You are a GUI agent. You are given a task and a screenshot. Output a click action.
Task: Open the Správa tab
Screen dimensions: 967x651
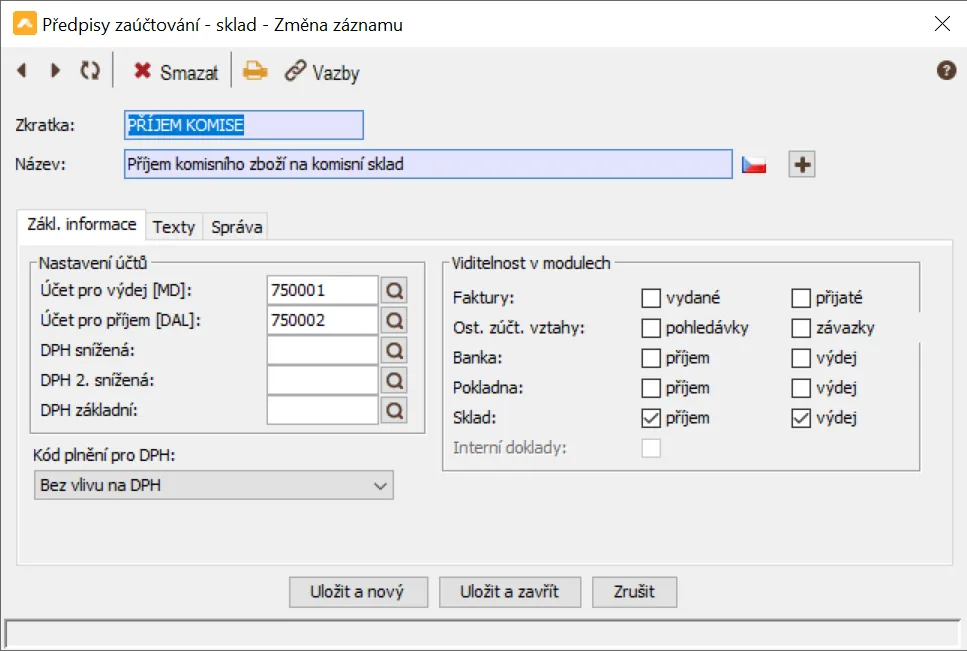pos(236,227)
